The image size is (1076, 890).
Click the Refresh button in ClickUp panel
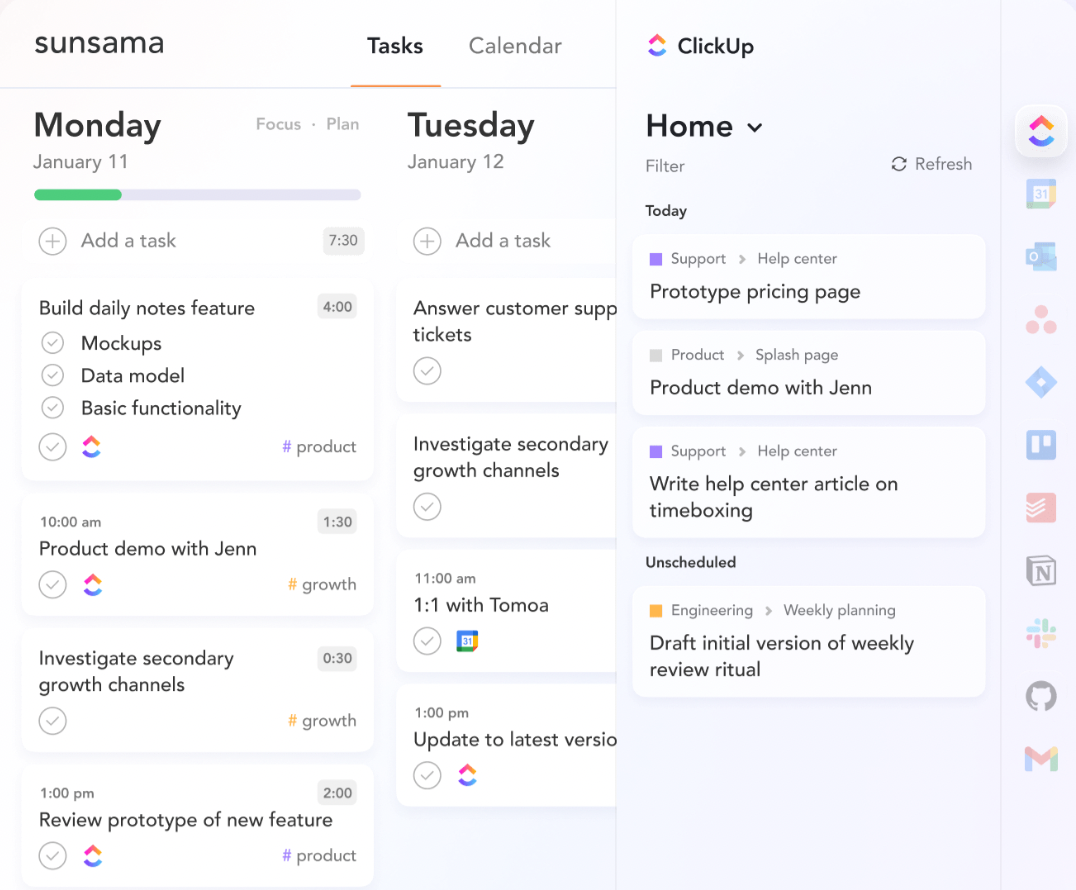click(931, 164)
